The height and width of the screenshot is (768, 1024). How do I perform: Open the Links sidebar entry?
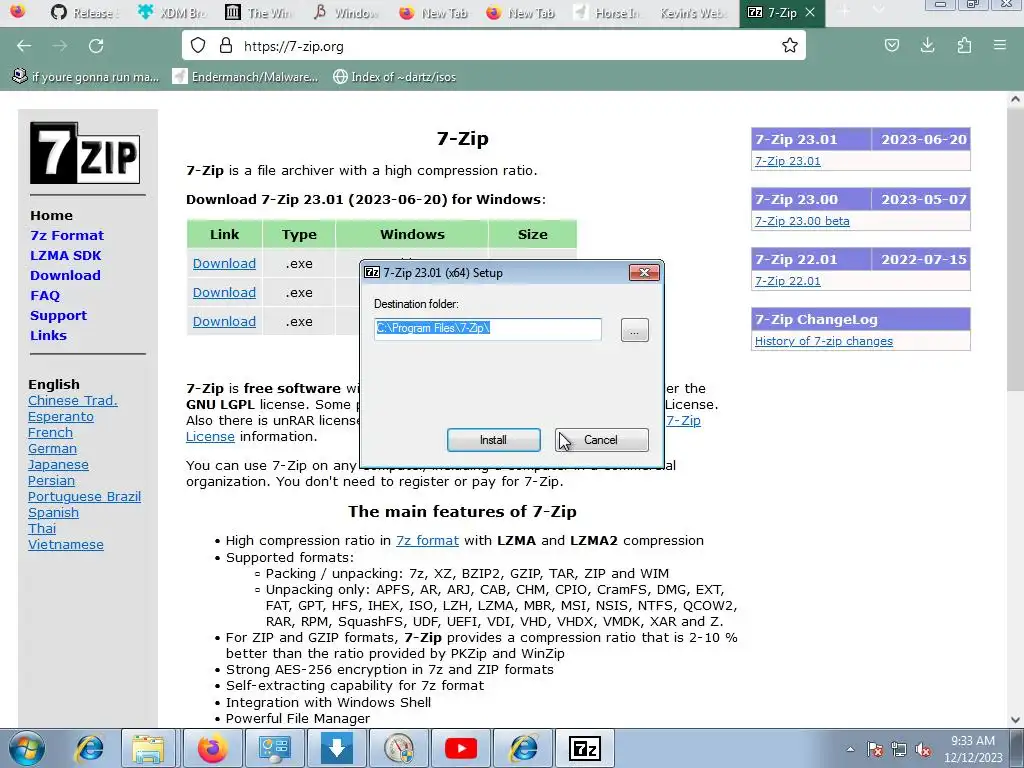(x=48, y=335)
